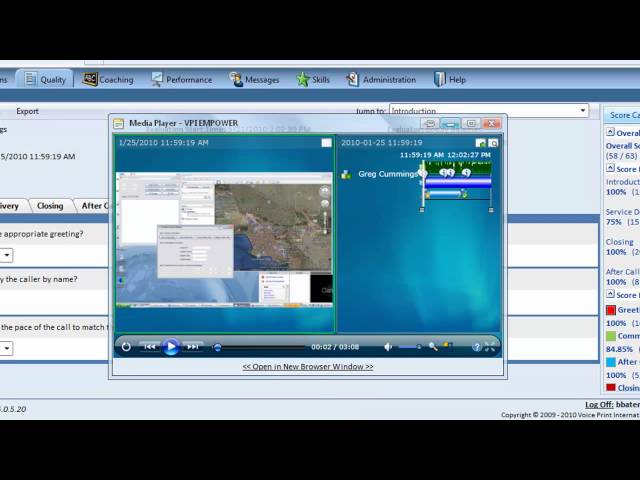Click the white square button on screen recording pane

coord(326,142)
